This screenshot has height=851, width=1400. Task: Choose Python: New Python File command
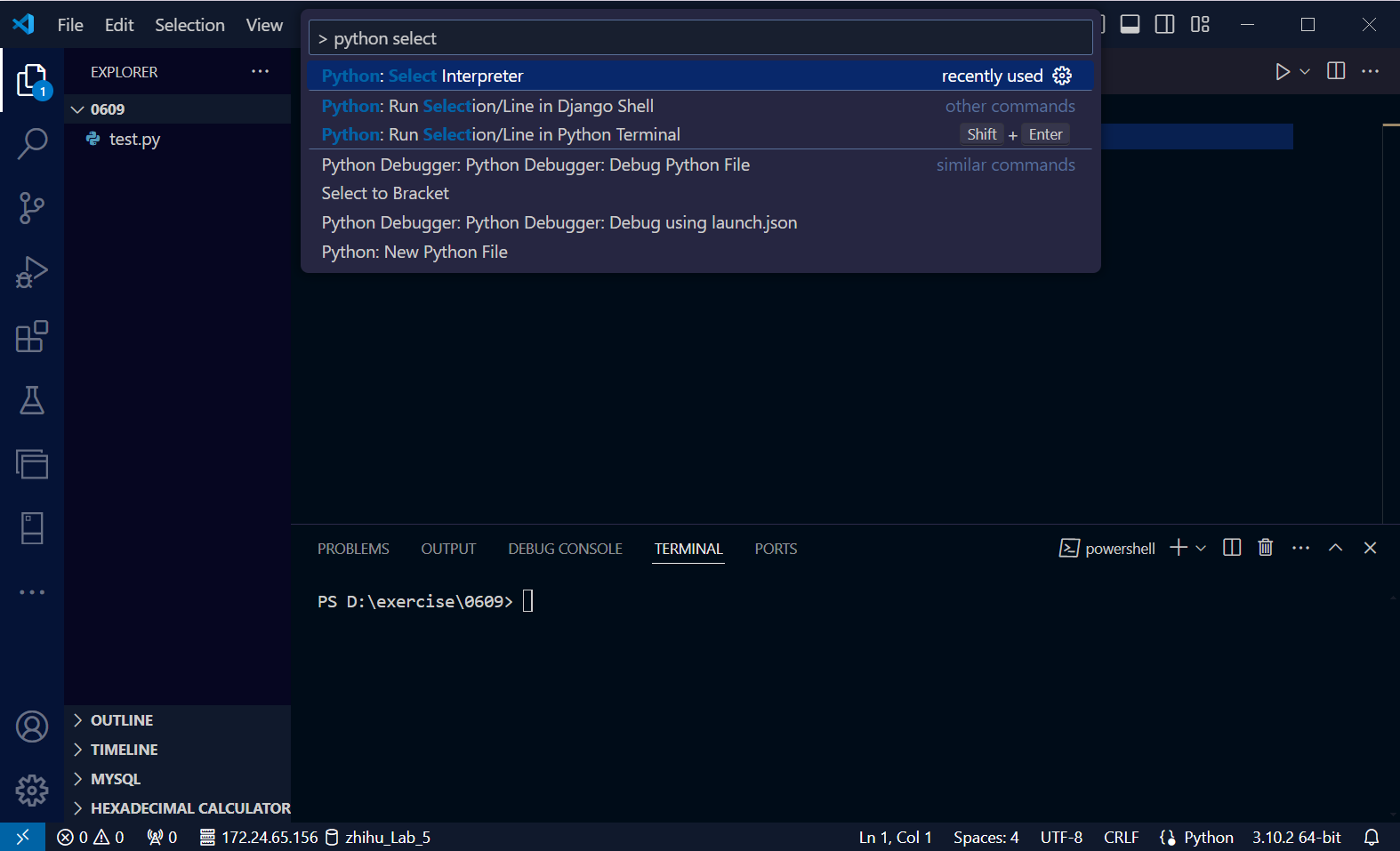point(700,252)
